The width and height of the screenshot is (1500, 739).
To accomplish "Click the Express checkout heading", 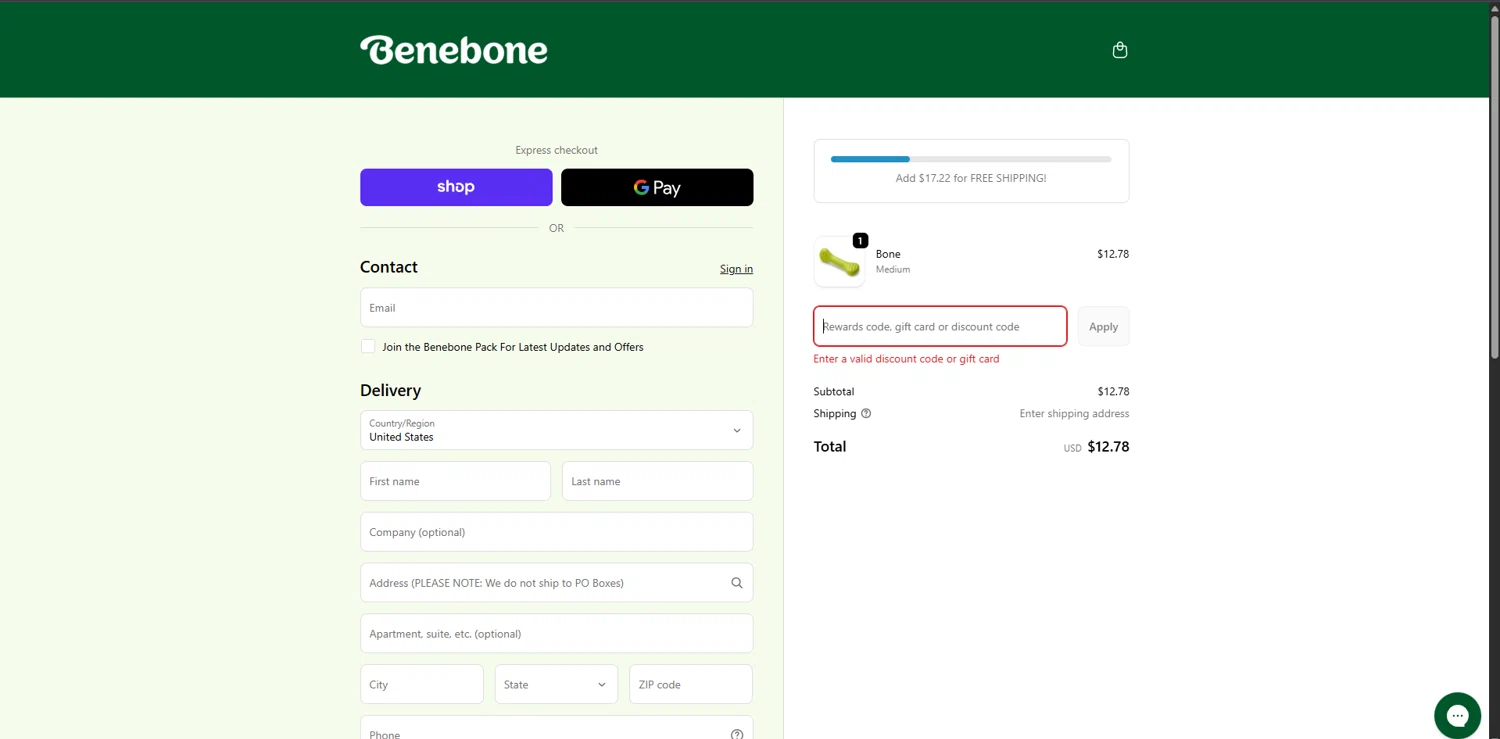I will click(556, 150).
